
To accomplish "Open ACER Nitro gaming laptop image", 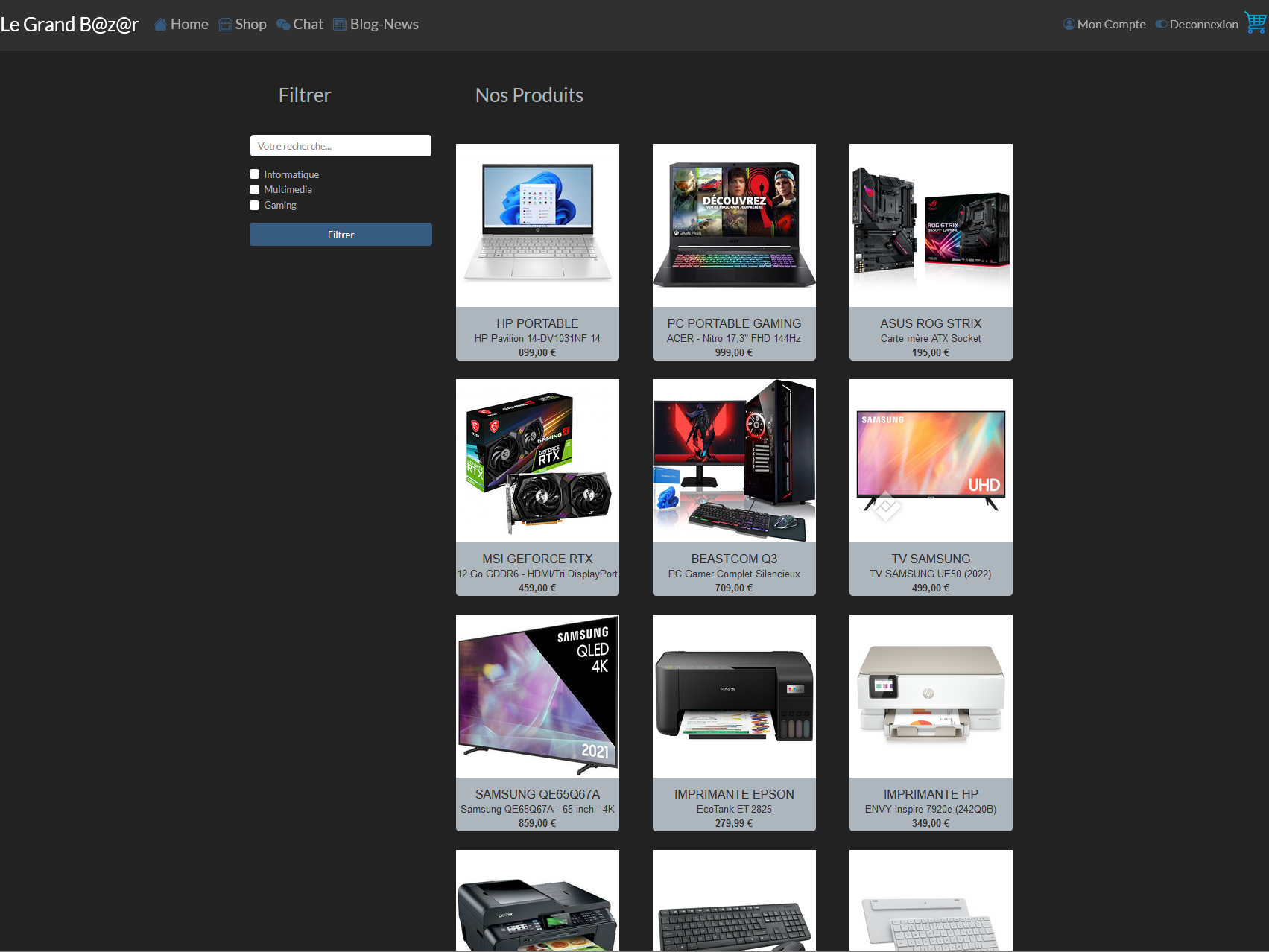I will click(x=734, y=225).
